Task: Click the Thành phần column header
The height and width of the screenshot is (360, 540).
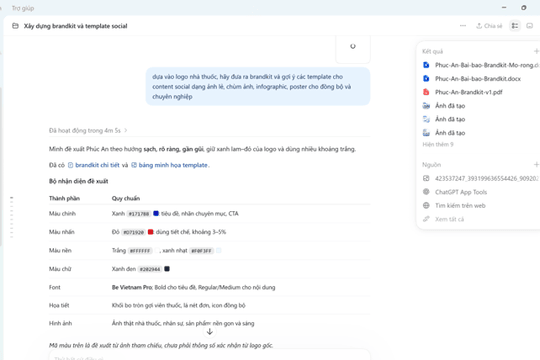Action: pos(64,198)
